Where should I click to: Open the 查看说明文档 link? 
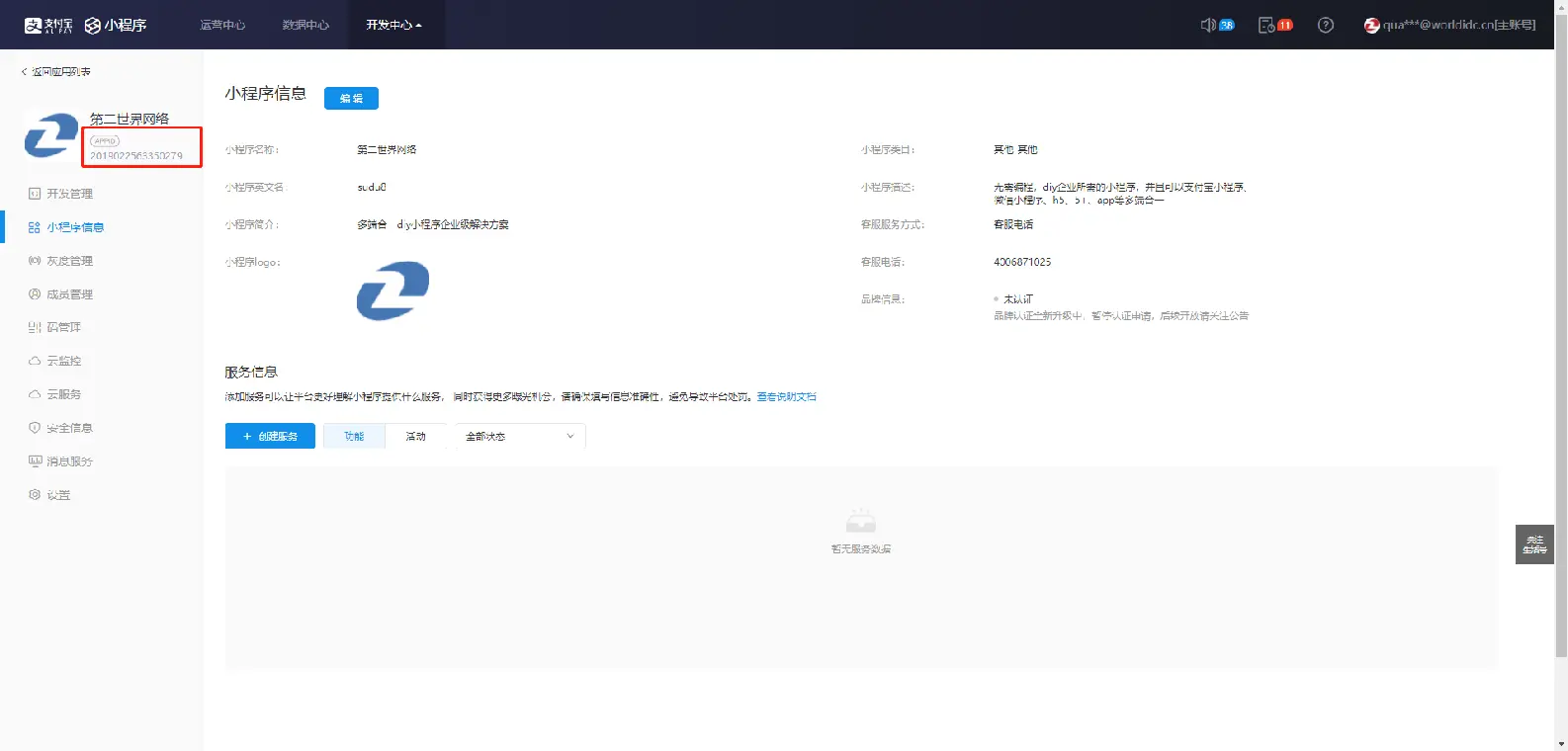coord(787,396)
